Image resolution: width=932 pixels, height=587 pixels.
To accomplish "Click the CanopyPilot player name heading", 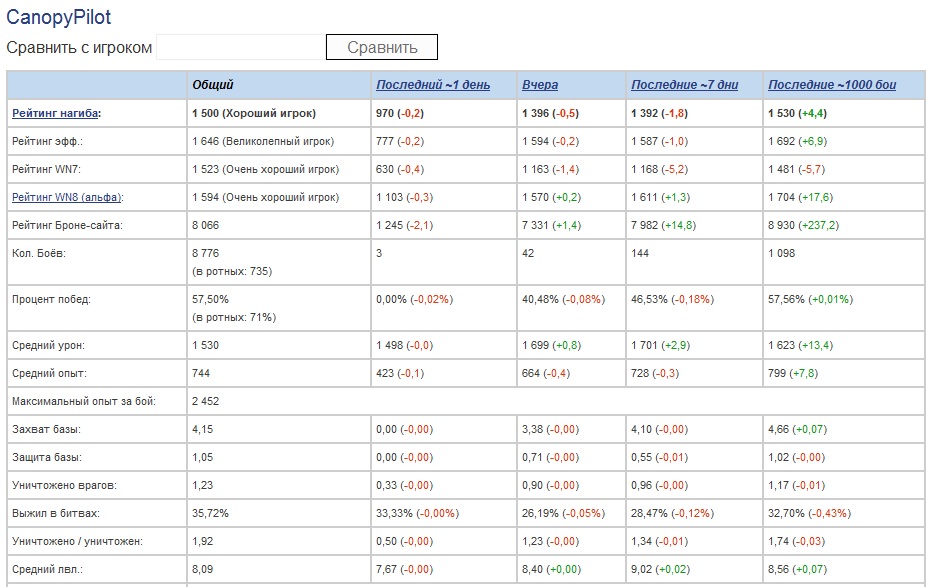I will coord(59,17).
